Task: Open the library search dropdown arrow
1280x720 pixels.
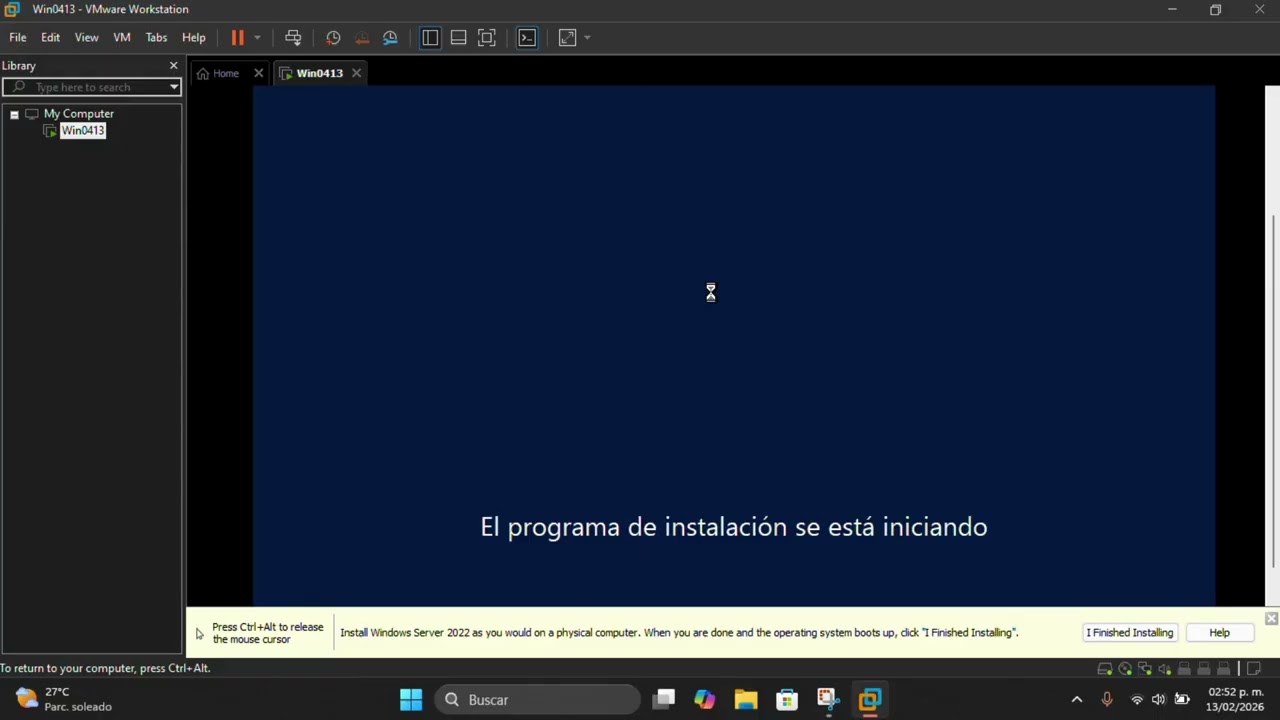Action: pos(174,87)
